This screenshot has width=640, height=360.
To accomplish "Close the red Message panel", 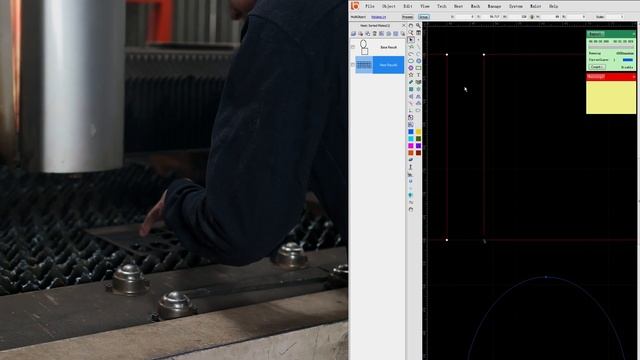I will 633,76.
